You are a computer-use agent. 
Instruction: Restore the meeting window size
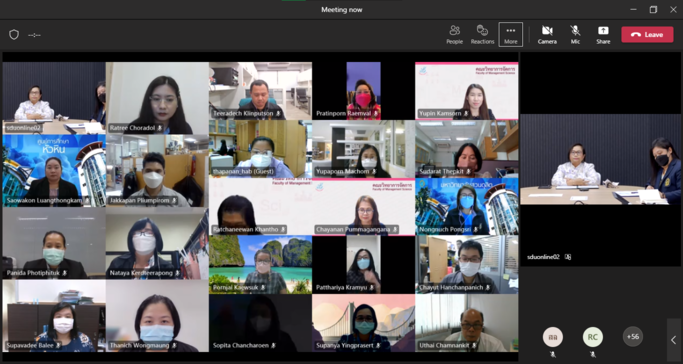click(x=653, y=10)
